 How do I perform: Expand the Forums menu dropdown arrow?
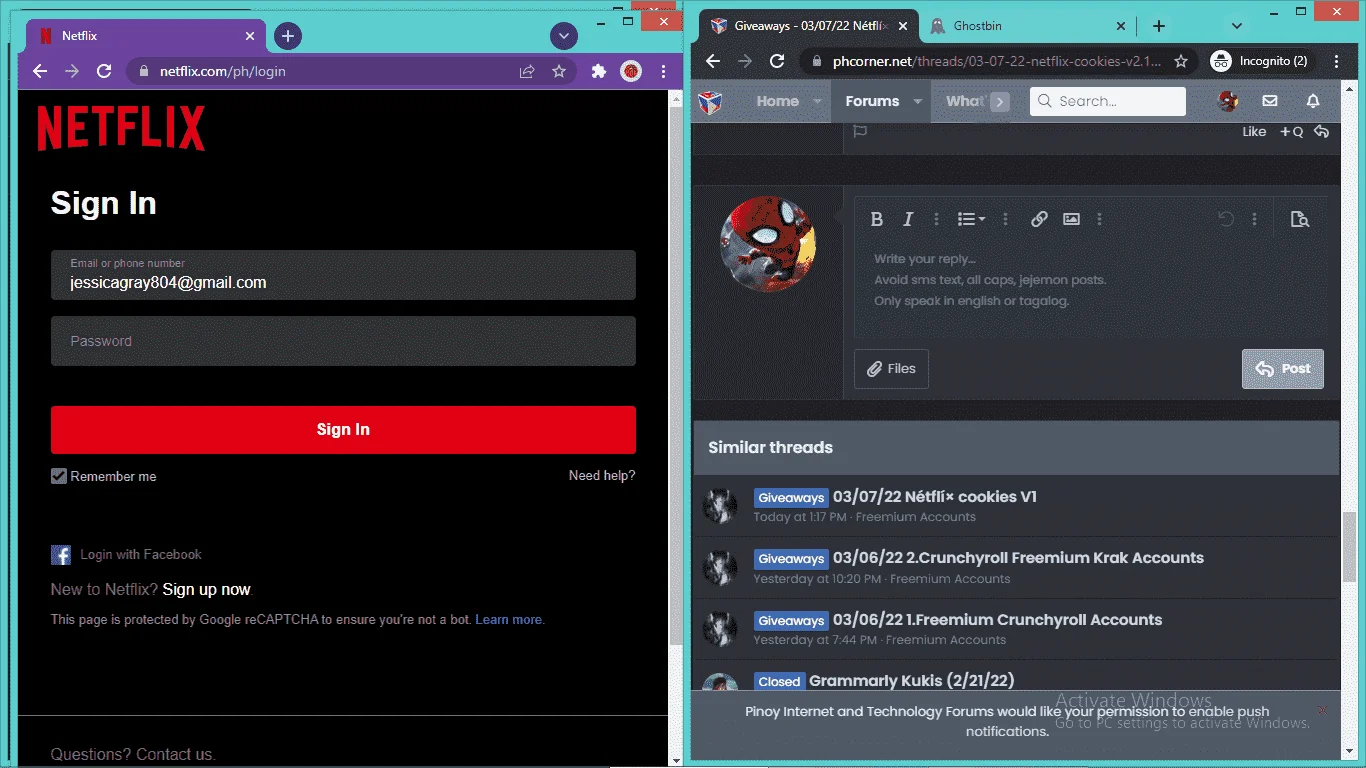[x=916, y=101]
